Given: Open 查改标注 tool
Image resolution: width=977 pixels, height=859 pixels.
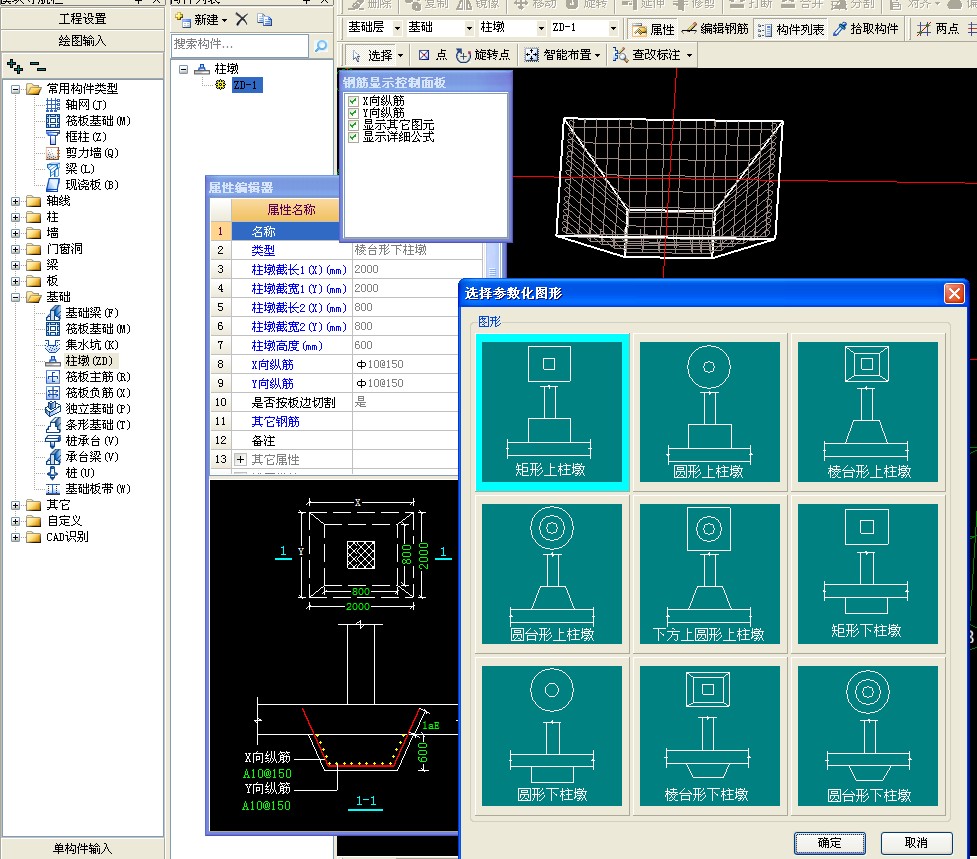Looking at the screenshot, I should click(x=652, y=55).
